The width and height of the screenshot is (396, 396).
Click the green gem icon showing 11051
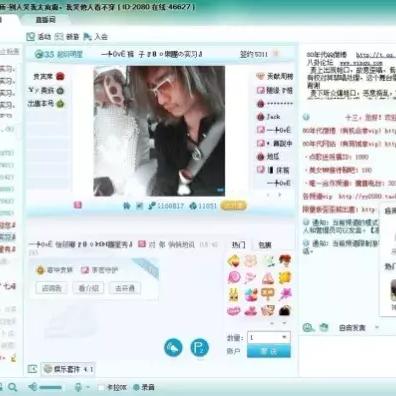(x=193, y=206)
